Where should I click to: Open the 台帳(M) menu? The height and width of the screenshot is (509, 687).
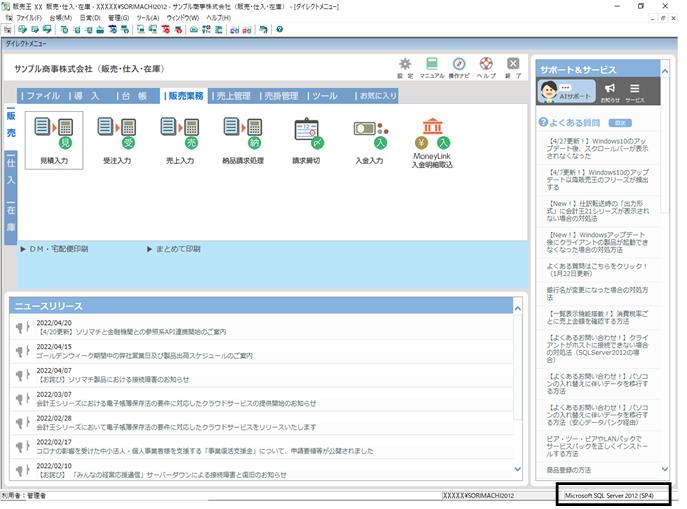click(x=60, y=18)
